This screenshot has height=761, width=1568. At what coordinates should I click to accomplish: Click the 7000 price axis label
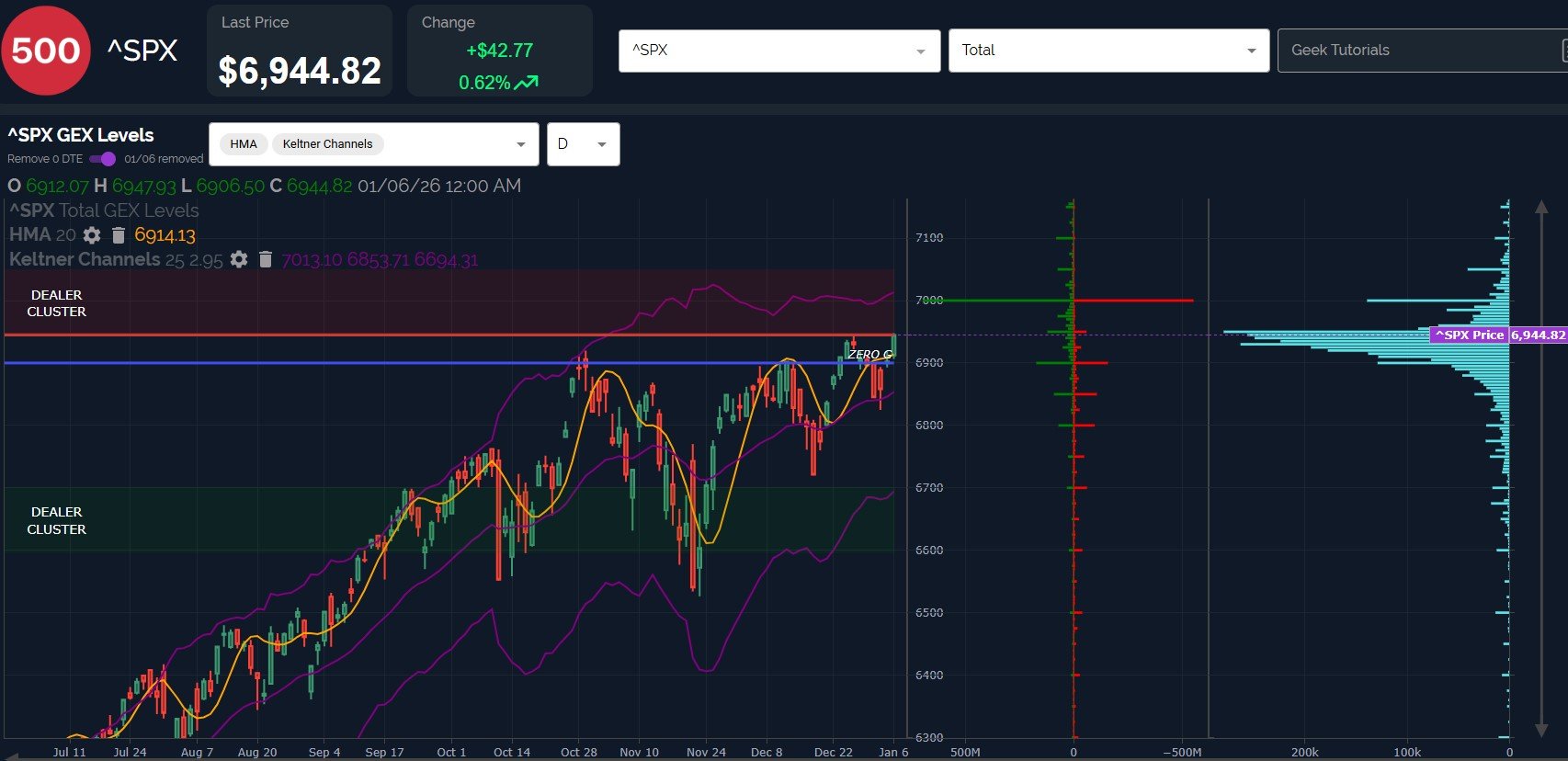pyautogui.click(x=929, y=300)
